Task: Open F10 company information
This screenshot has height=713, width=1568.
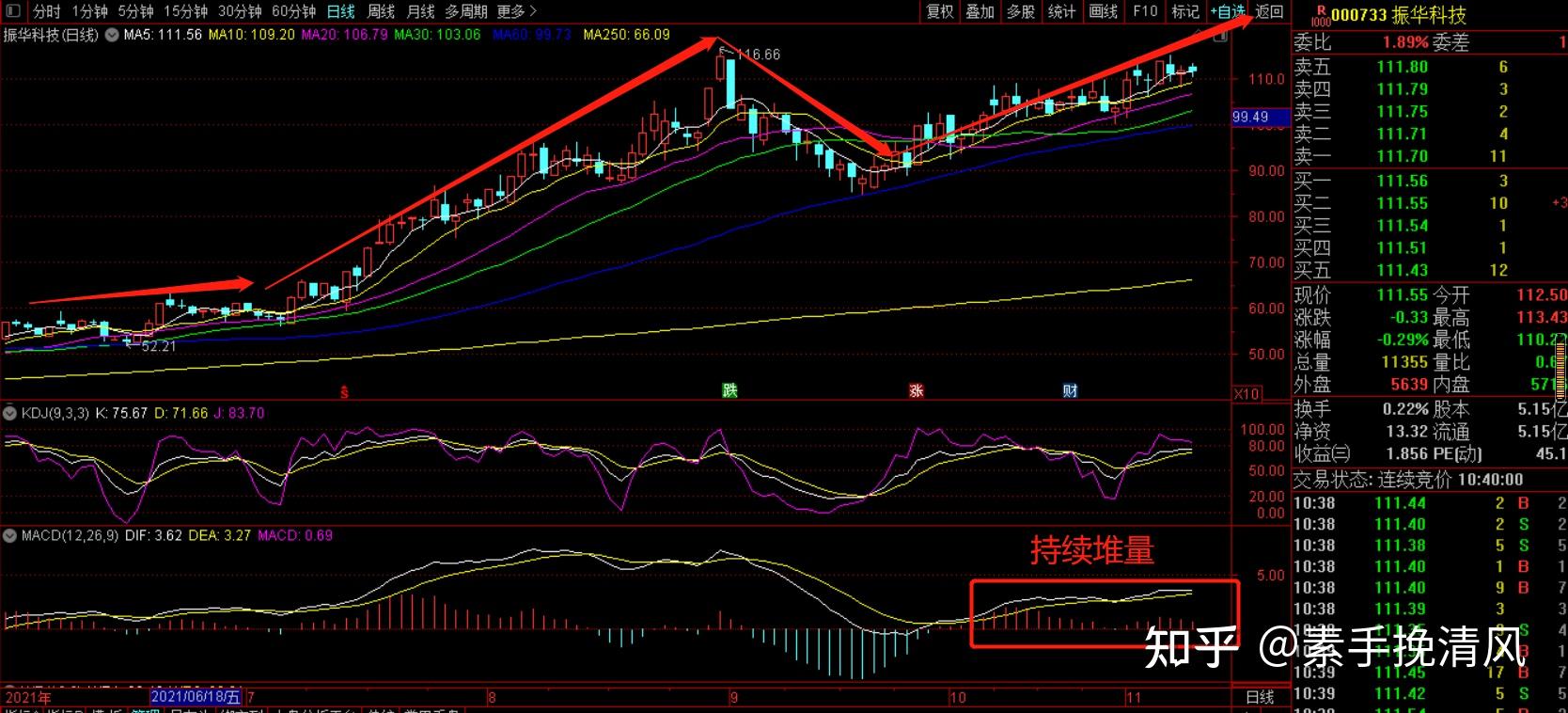Action: (1145, 11)
